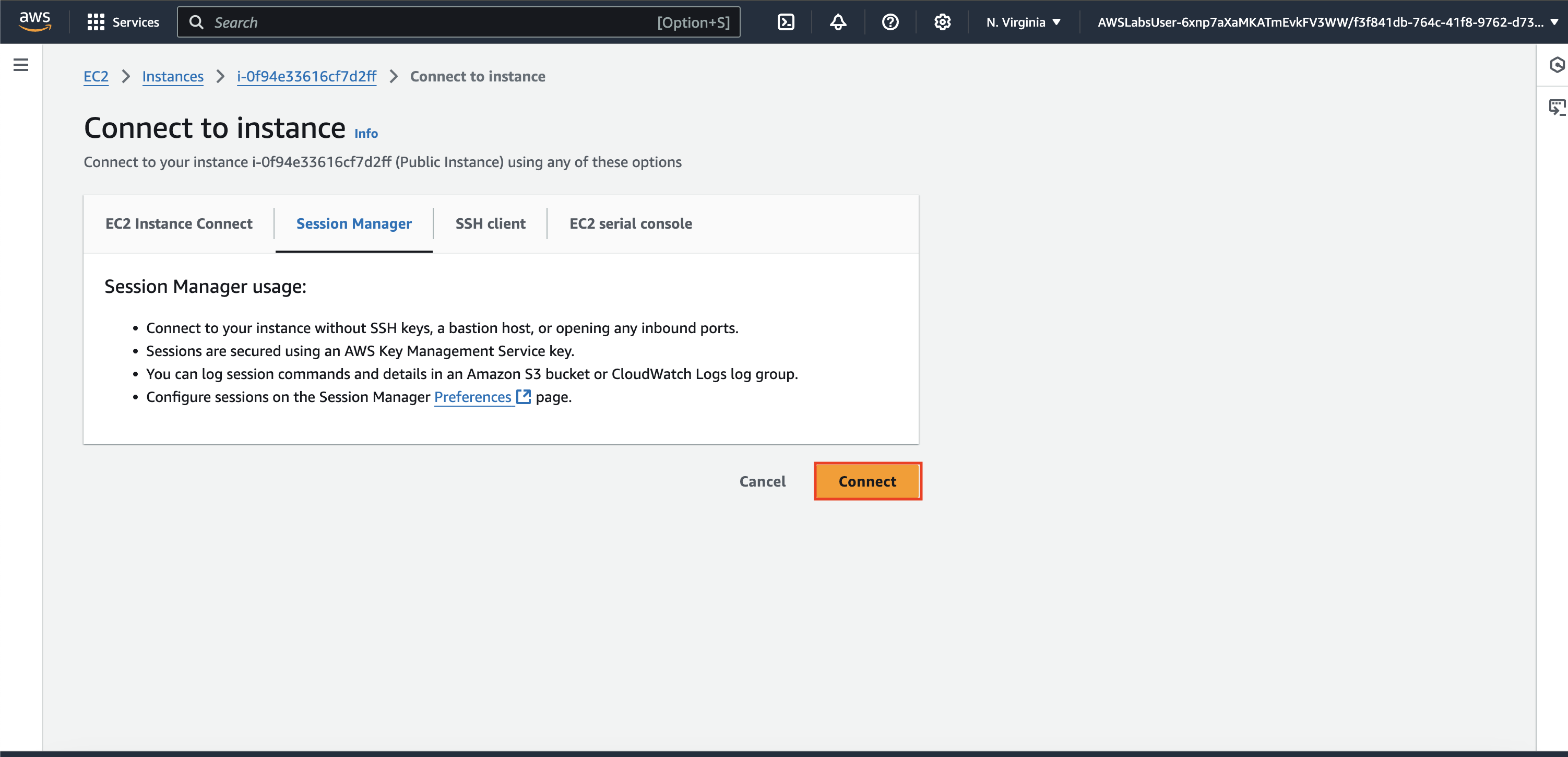Open the settings gear icon

pyautogui.click(x=942, y=22)
